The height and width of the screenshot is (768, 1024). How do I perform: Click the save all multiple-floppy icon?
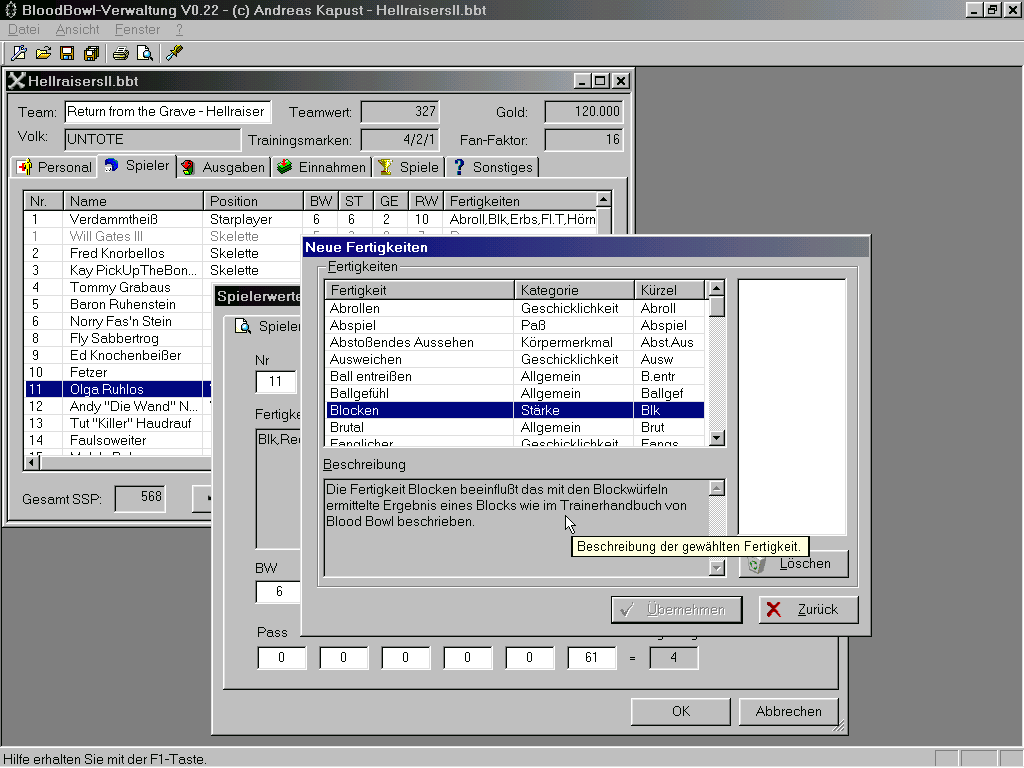(91, 53)
